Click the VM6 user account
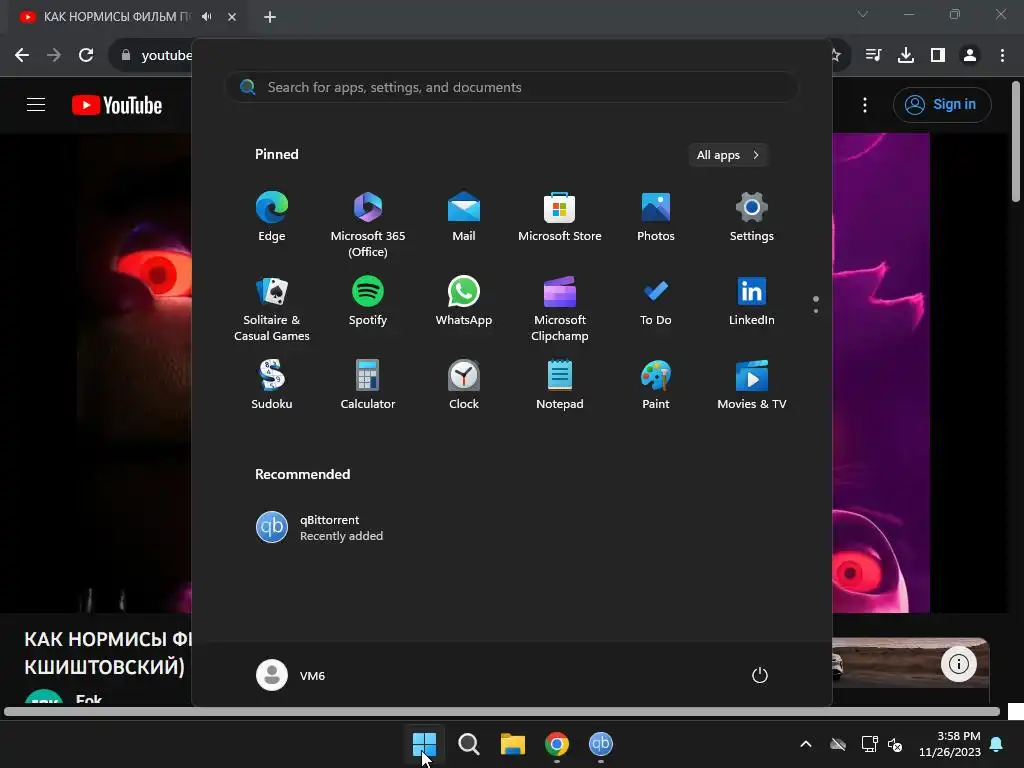The height and width of the screenshot is (768, 1024). pyautogui.click(x=291, y=675)
